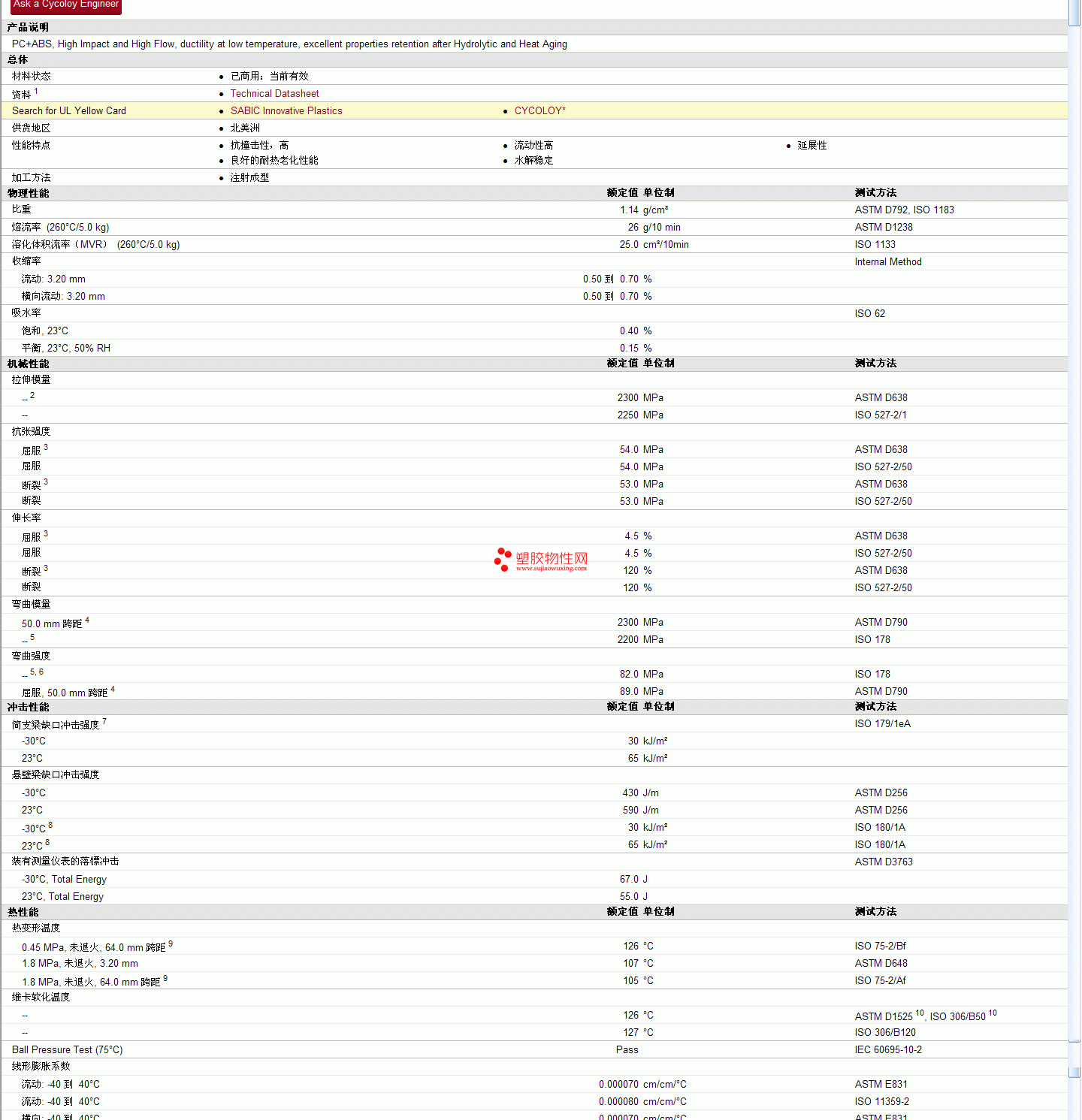Click Search for UL Yellow Card row
Screen dimensions: 1082x1120
534,111
